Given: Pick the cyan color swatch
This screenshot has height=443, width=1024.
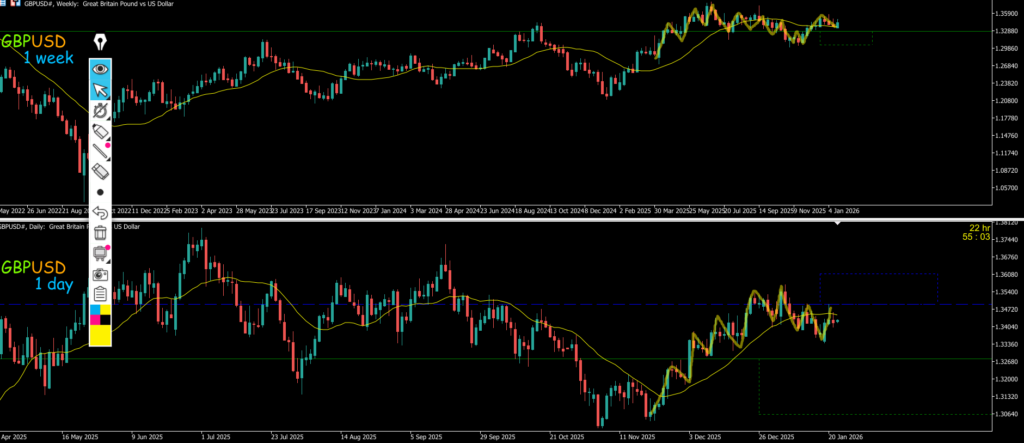Looking at the screenshot, I should tap(95, 311).
